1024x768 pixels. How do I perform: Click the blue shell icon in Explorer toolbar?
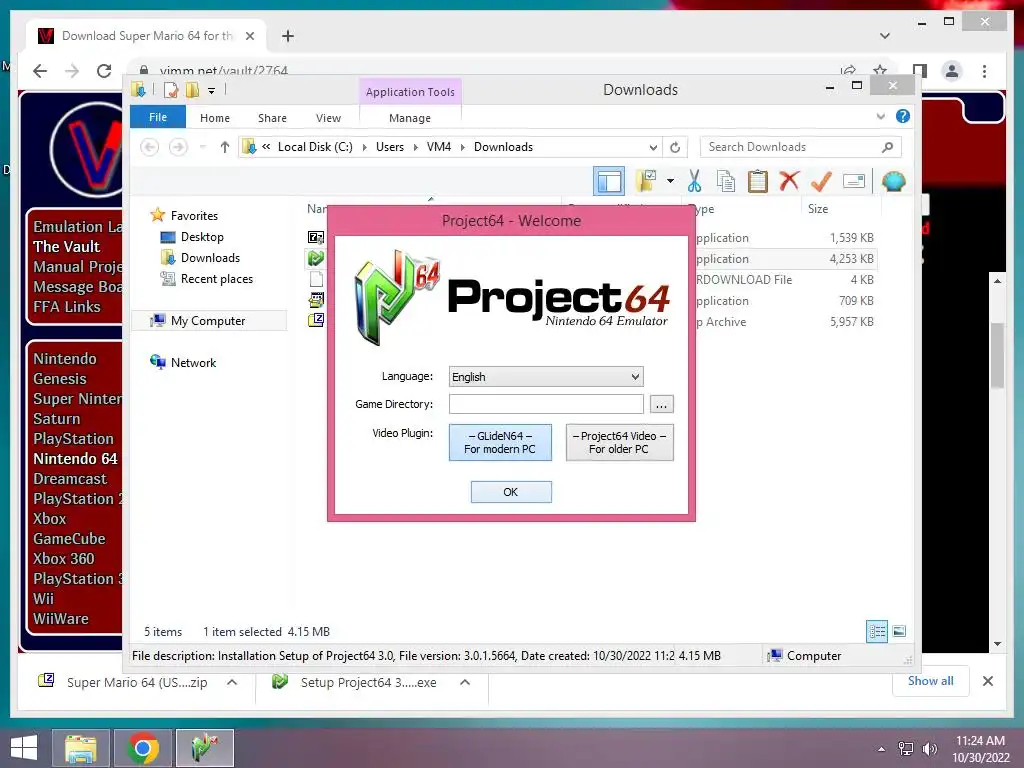tap(893, 181)
